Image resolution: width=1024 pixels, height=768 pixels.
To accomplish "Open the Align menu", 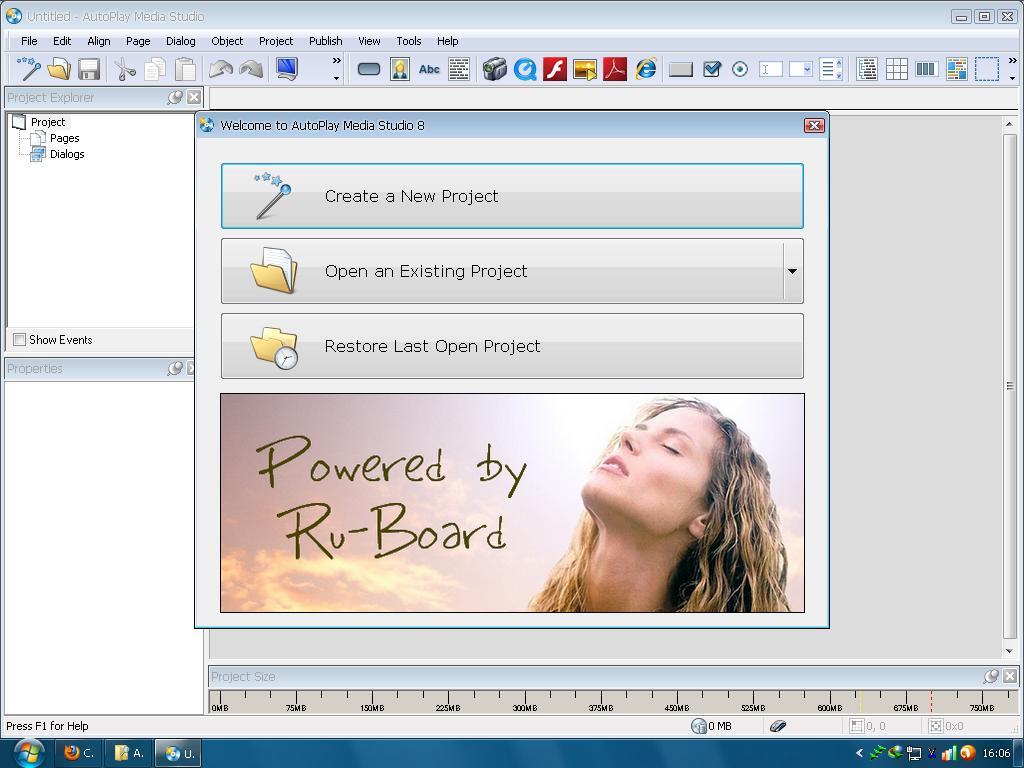I will pos(99,40).
